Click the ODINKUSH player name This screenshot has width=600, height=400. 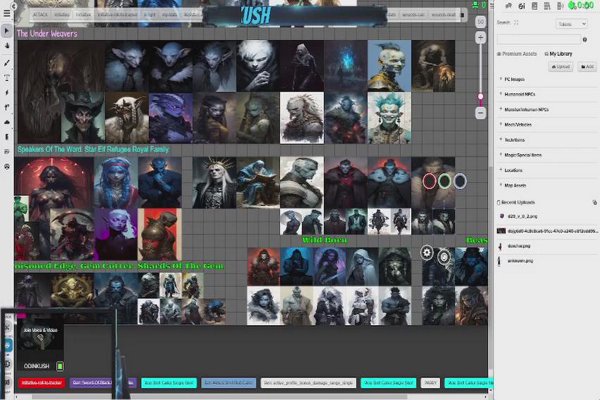37,366
